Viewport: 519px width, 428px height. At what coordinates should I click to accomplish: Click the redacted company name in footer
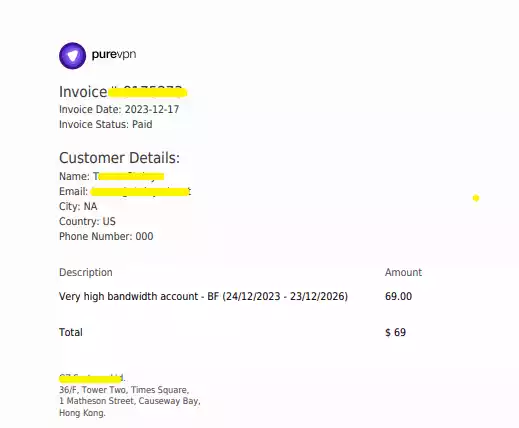92,378
